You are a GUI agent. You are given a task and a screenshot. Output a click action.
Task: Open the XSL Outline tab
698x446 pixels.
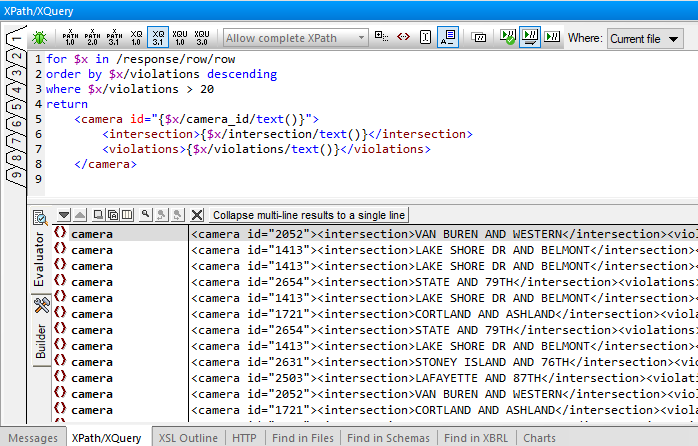[188, 438]
